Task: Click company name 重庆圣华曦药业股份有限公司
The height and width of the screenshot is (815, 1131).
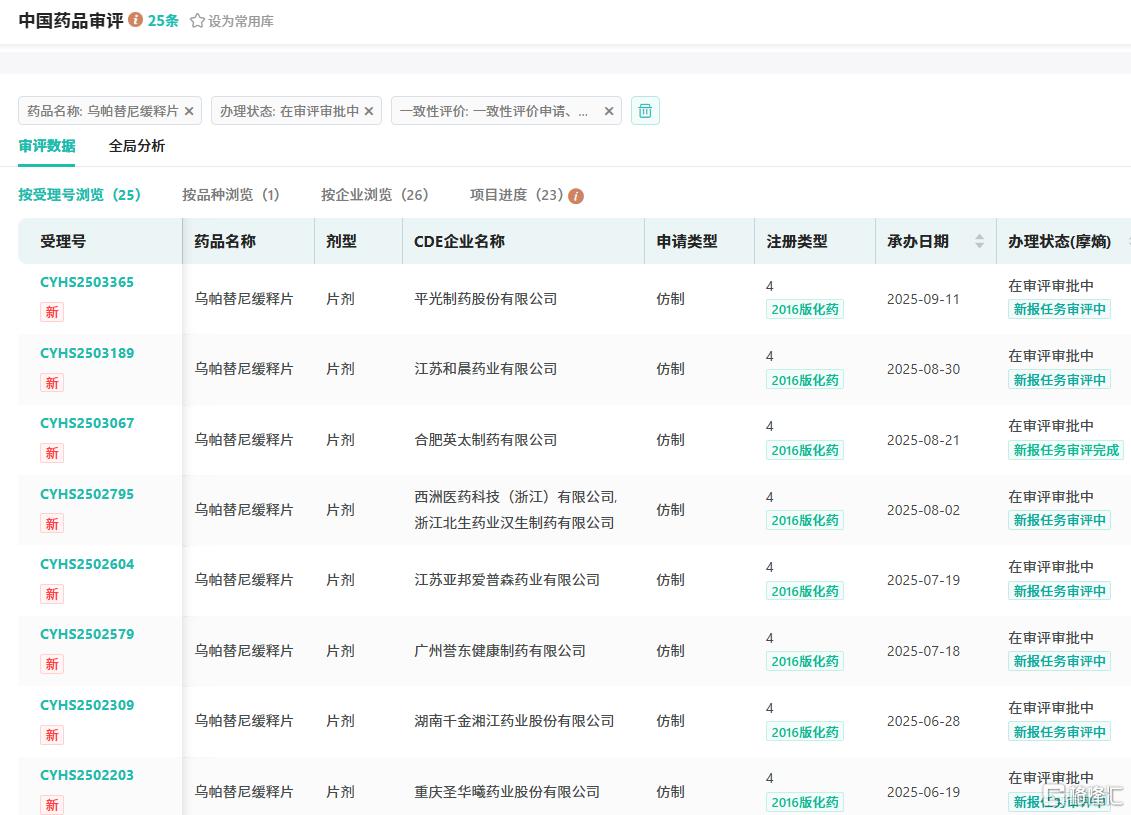Action: tap(507, 791)
